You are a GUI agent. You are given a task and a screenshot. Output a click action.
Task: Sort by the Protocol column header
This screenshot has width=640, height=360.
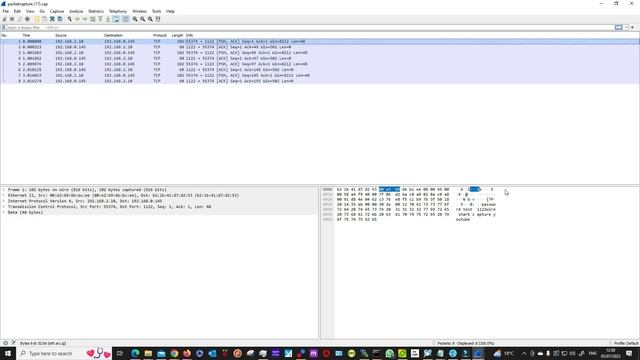point(160,36)
